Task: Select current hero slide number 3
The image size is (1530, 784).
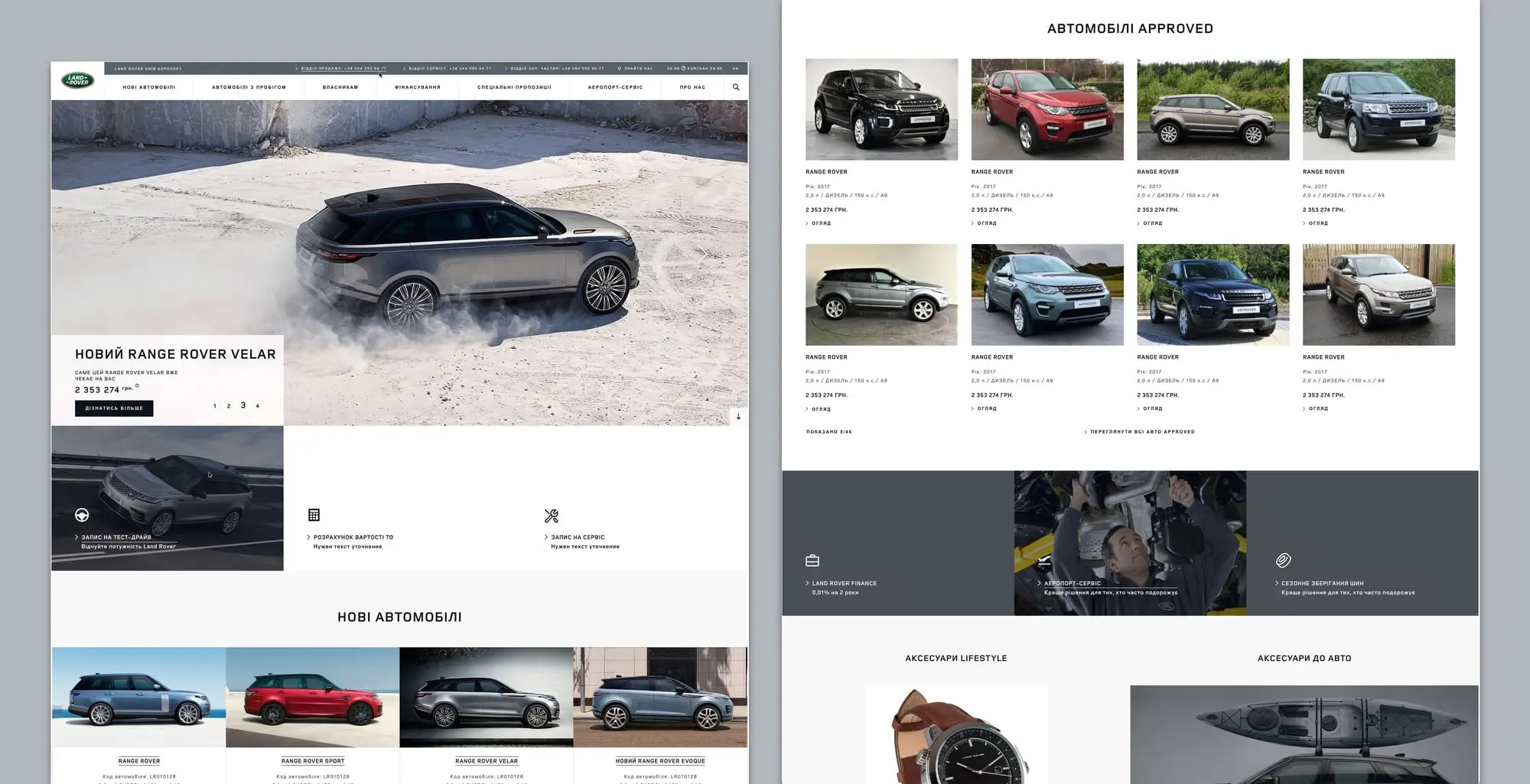Action: click(x=243, y=405)
